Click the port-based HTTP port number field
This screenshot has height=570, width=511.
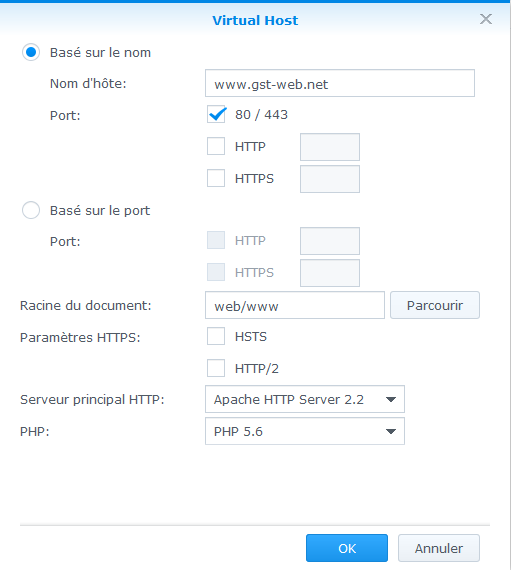click(330, 241)
